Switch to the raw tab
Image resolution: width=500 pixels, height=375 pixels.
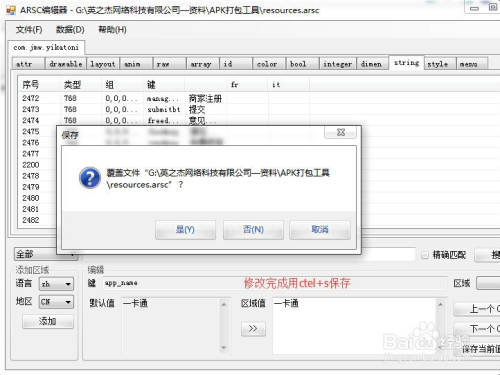(x=169, y=64)
